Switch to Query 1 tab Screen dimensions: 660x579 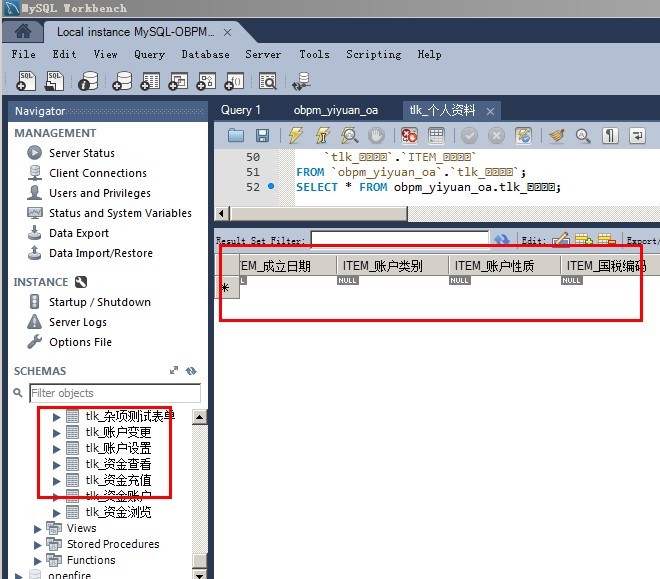click(x=241, y=110)
